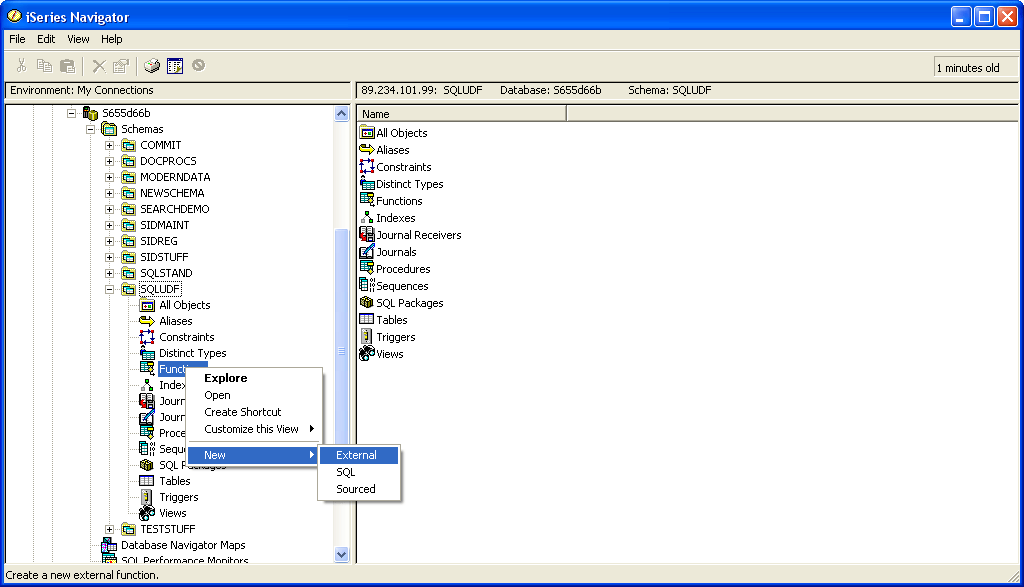Viewport: 1024px width, 587px height.
Task: Click the Refresh list toolbar icon
Action: (175, 65)
